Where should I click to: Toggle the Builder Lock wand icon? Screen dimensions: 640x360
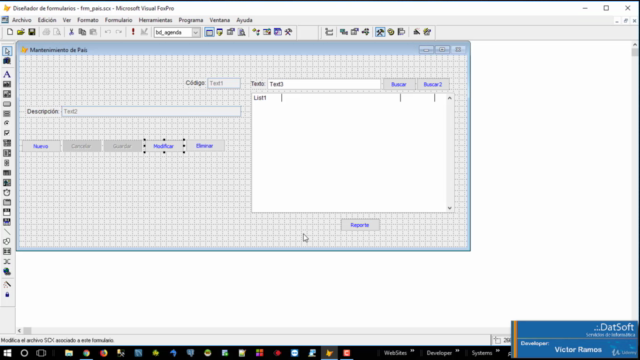tap(7, 284)
